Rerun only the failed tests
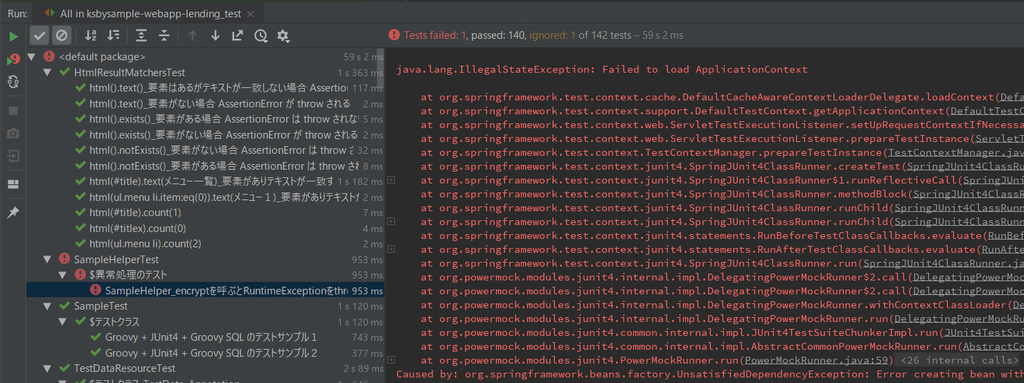This screenshot has height=383, width=1024. [13, 59]
